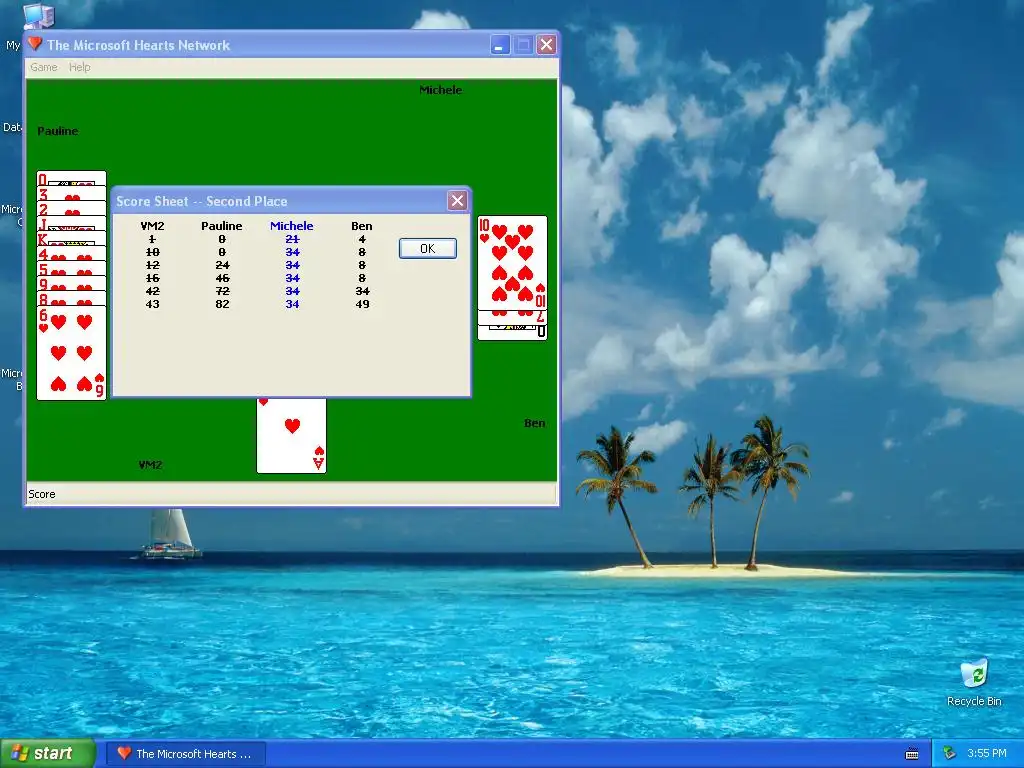Click the Pauline column header in the score sheet

[x=221, y=226]
